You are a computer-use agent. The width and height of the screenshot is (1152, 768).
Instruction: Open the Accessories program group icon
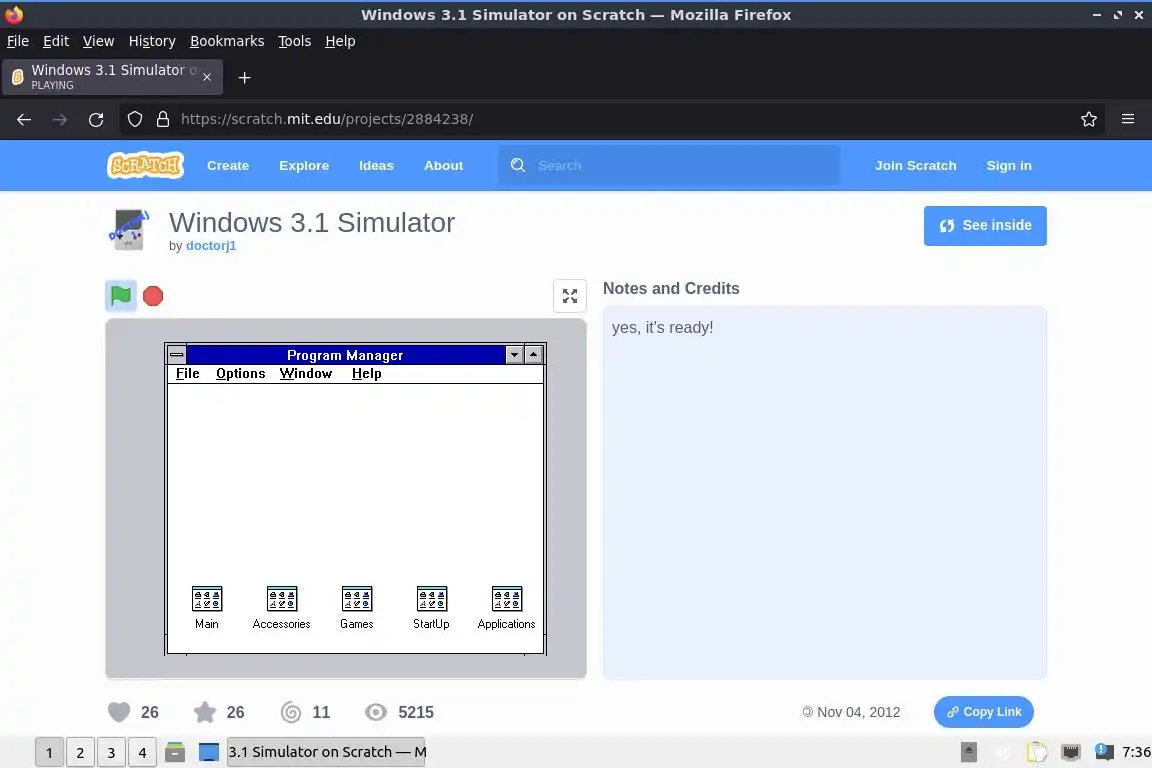pyautogui.click(x=281, y=608)
